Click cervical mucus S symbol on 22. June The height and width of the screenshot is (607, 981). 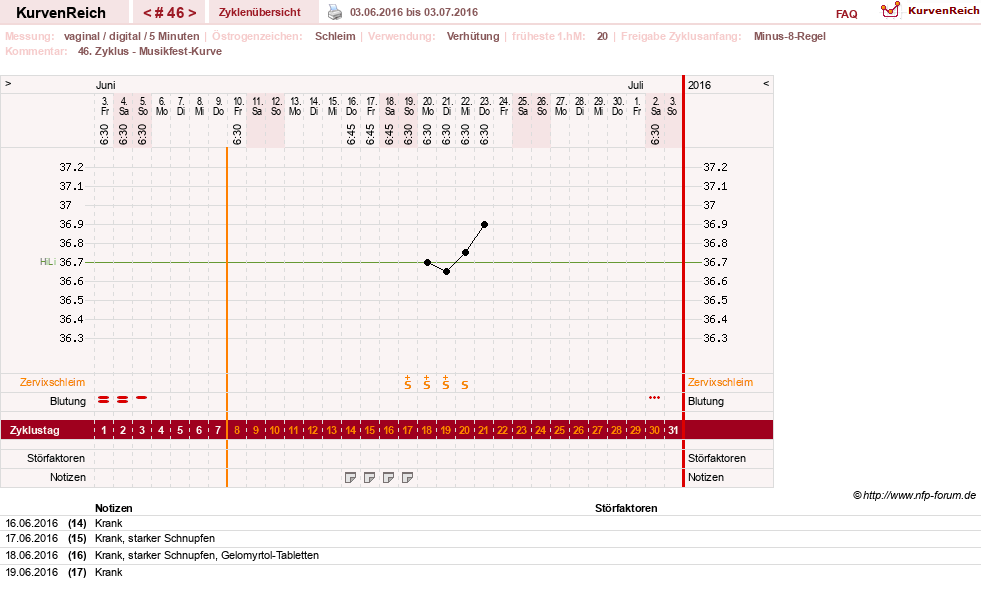pyautogui.click(x=465, y=385)
